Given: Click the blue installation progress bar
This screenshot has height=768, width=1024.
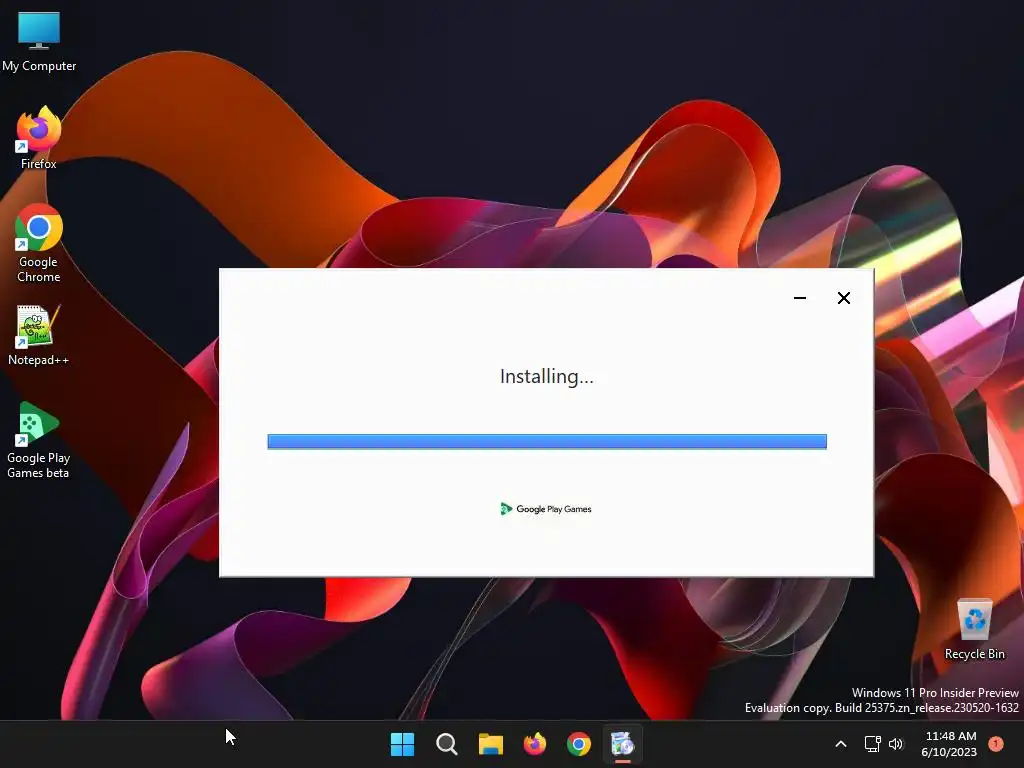Looking at the screenshot, I should click(547, 441).
